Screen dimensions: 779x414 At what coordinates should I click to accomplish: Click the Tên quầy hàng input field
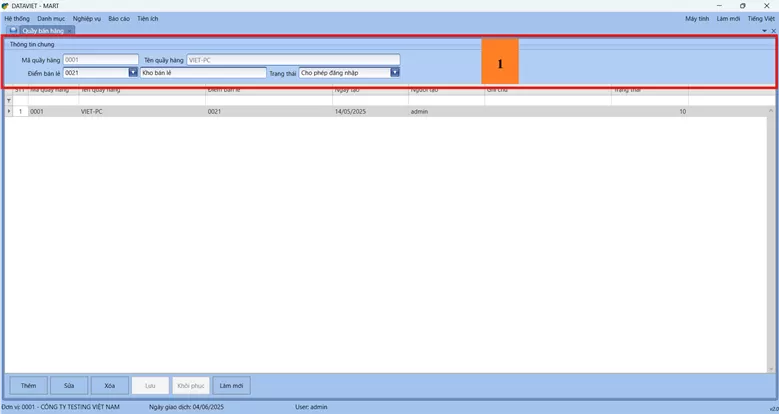[x=293, y=60]
